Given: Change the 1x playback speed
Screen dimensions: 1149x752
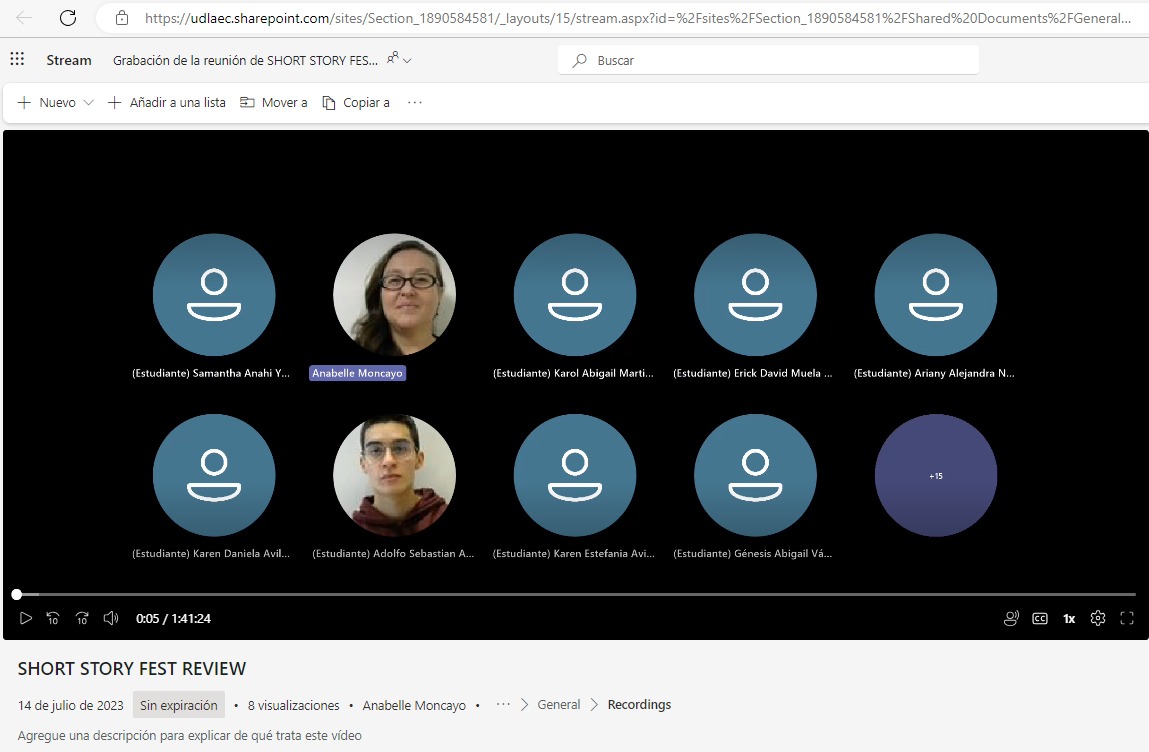Looking at the screenshot, I should click(1069, 618).
